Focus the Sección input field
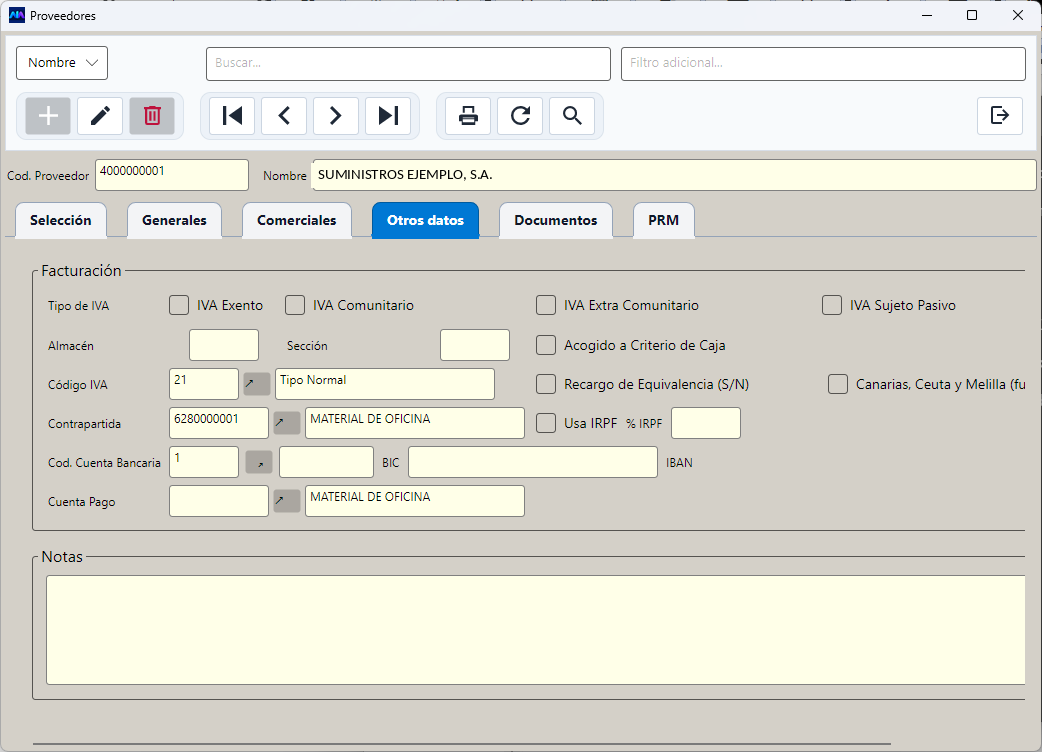Image resolution: width=1042 pixels, height=752 pixels. click(x=474, y=345)
